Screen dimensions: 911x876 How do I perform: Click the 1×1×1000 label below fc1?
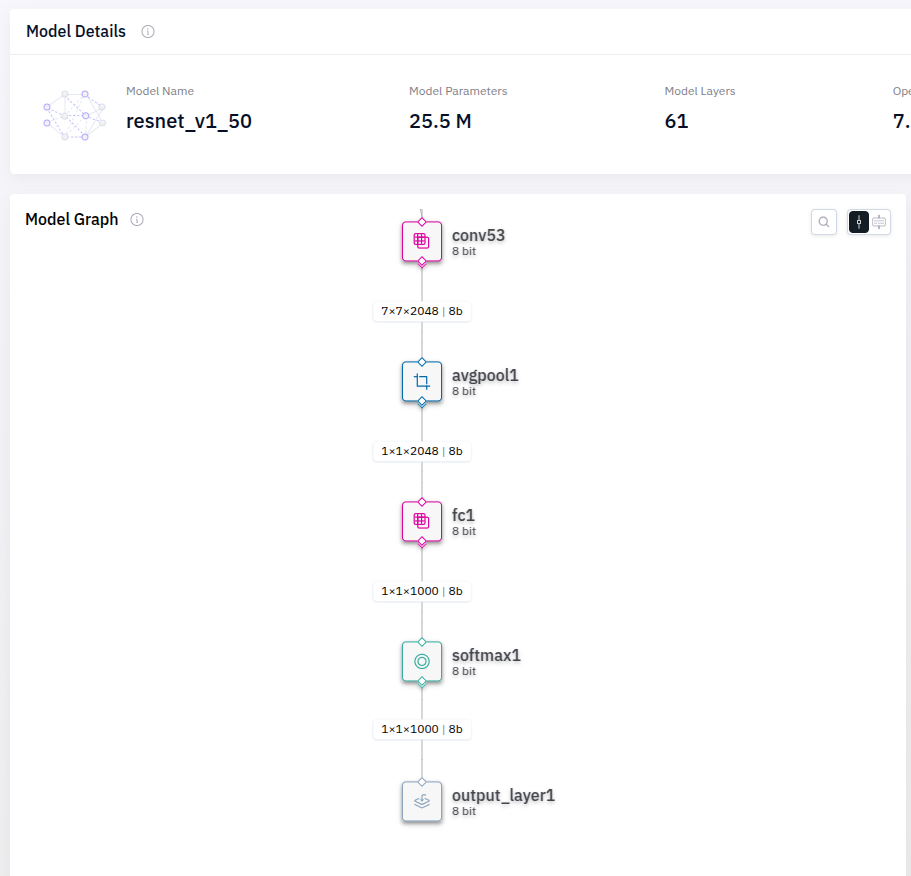pos(422,591)
